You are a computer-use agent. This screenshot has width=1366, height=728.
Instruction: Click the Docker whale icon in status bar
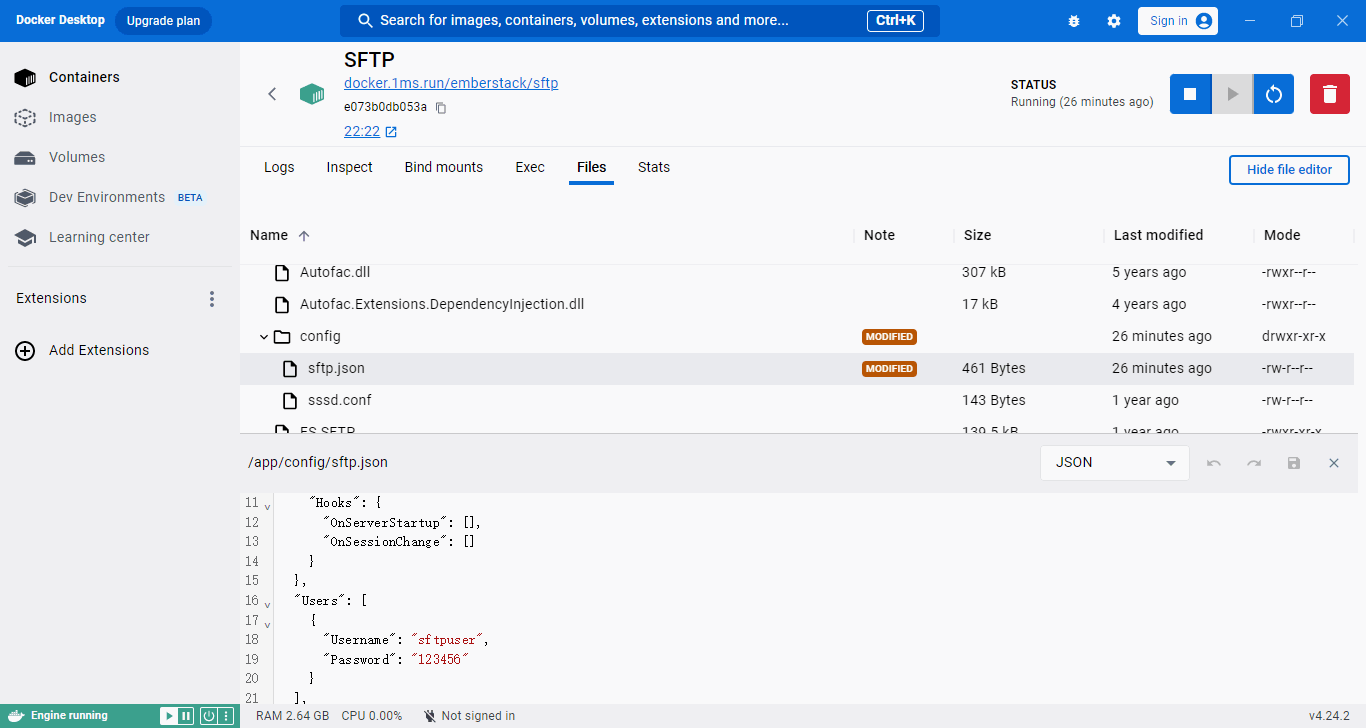[x=15, y=715]
